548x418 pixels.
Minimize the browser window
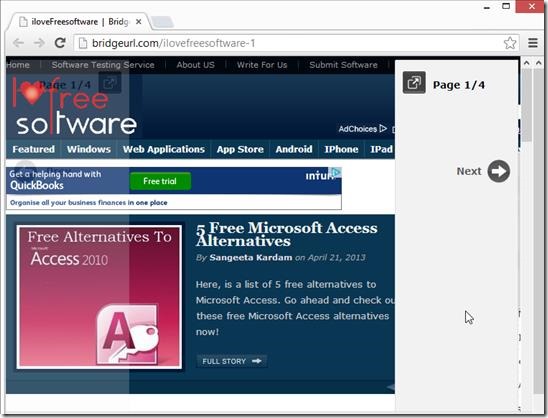[x=487, y=7]
